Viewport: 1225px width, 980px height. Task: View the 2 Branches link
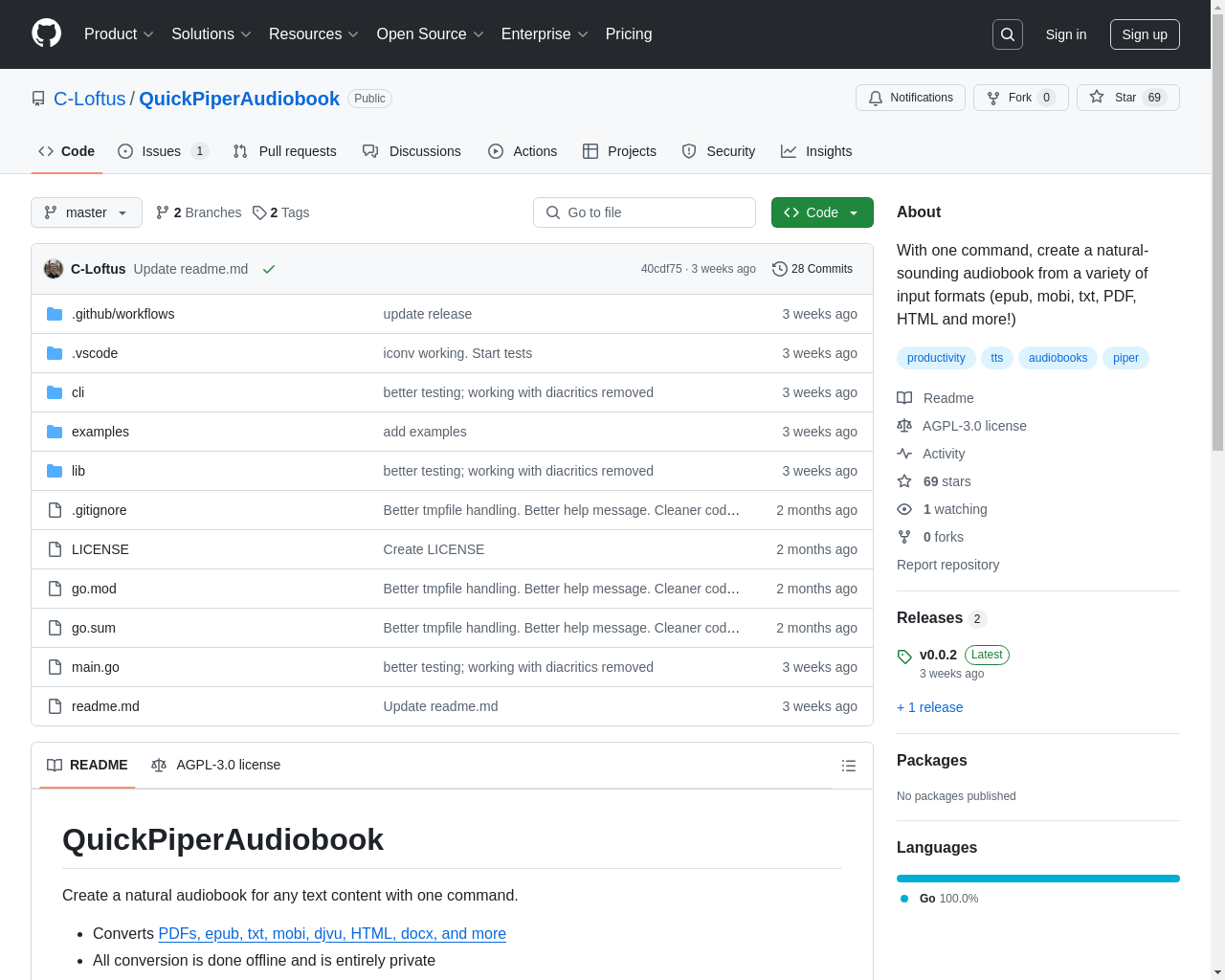[x=199, y=212]
